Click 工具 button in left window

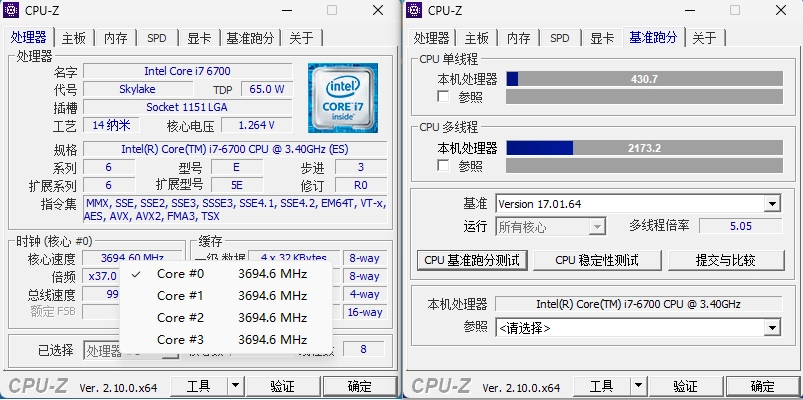tap(199, 386)
